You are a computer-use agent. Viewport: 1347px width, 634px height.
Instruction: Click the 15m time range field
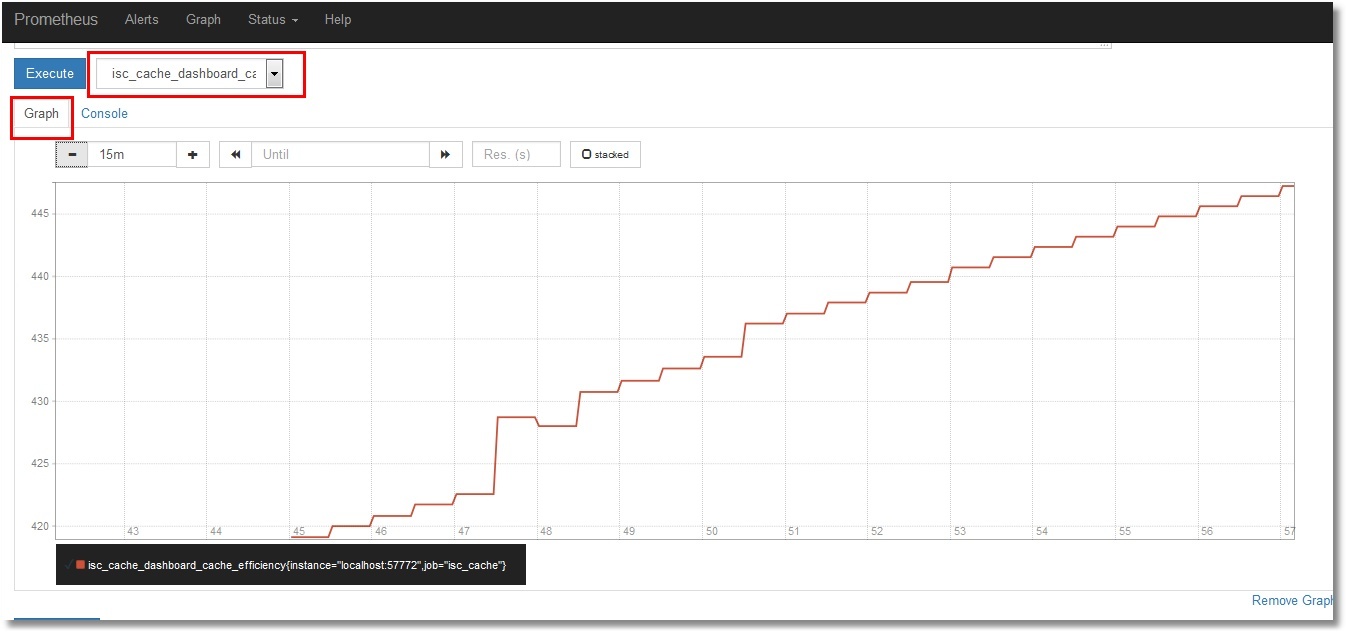click(132, 155)
